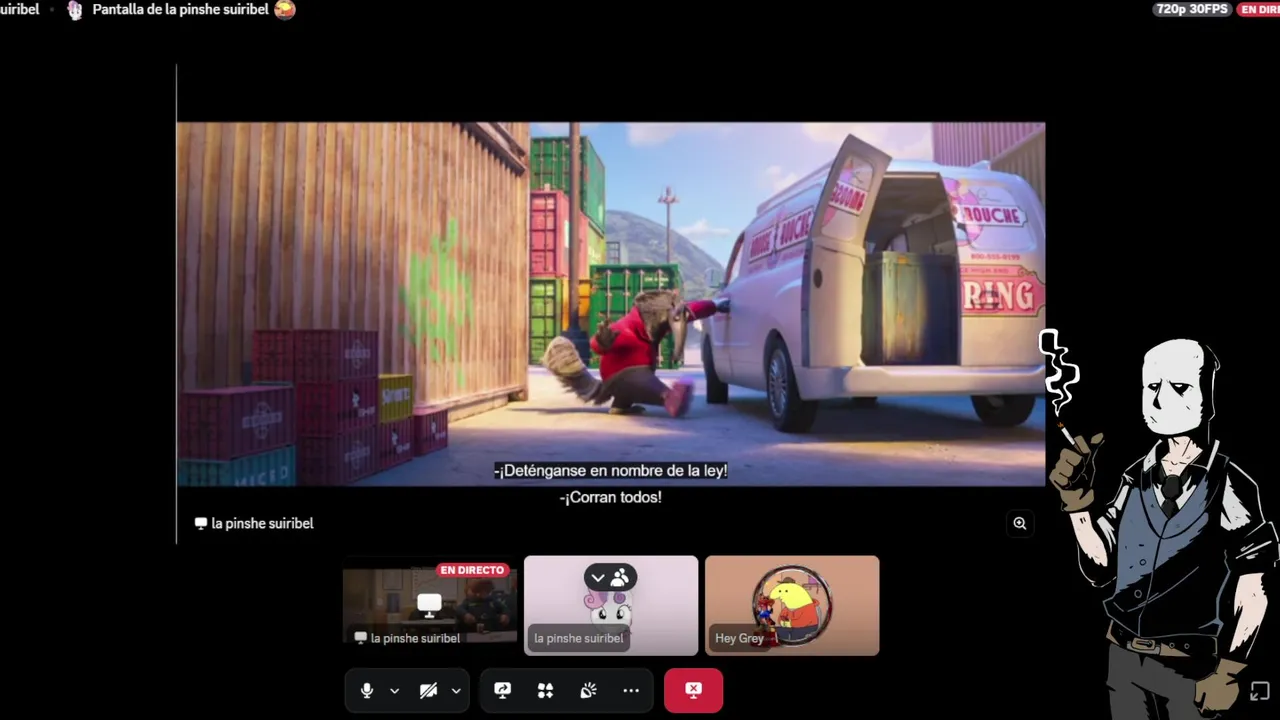Open camera options chevron
Screen dimensions: 1280x720
point(456,690)
